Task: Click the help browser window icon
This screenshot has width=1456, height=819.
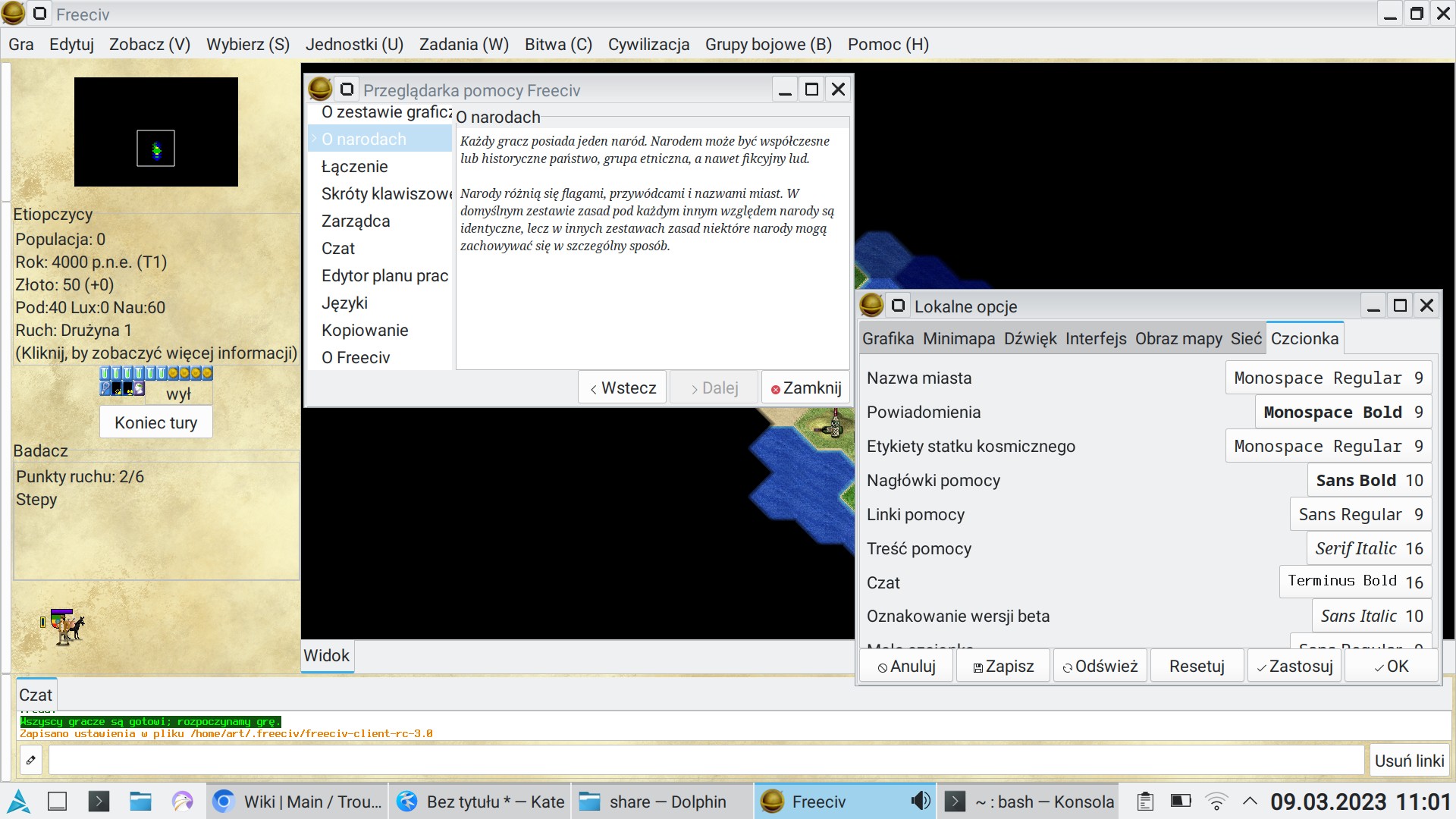Action: click(320, 89)
